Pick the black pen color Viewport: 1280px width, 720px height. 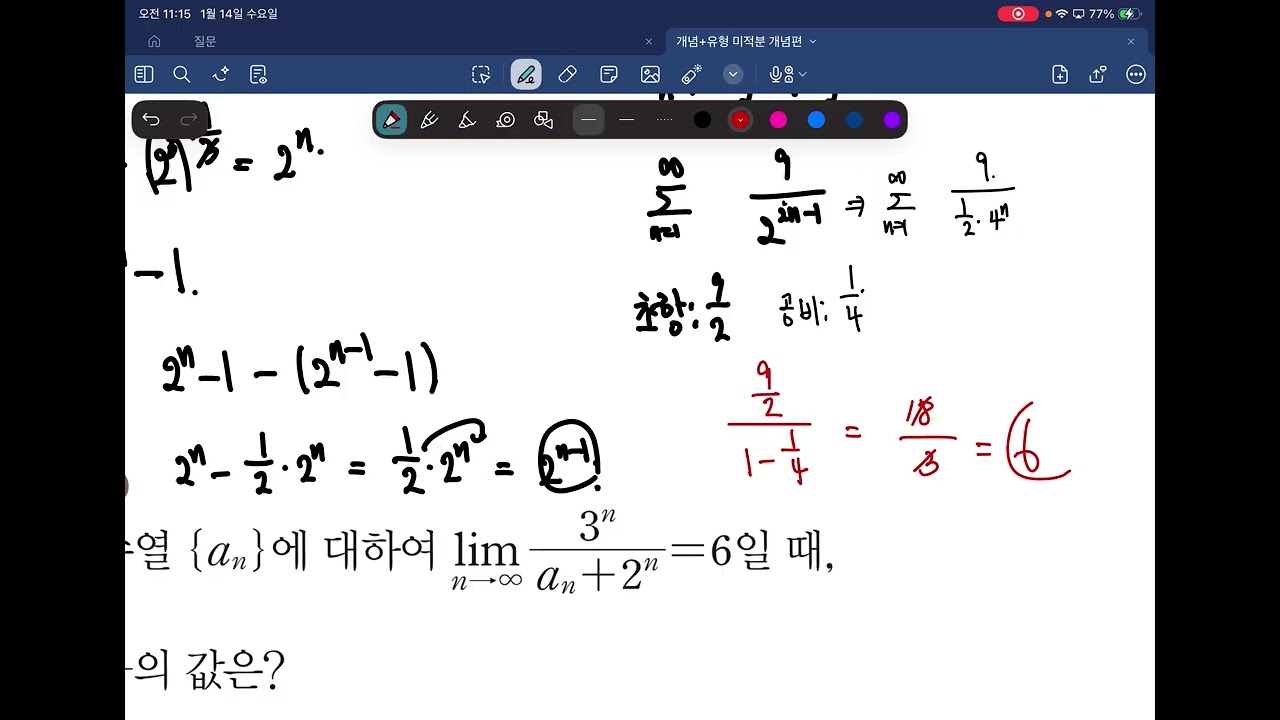pyautogui.click(x=702, y=120)
